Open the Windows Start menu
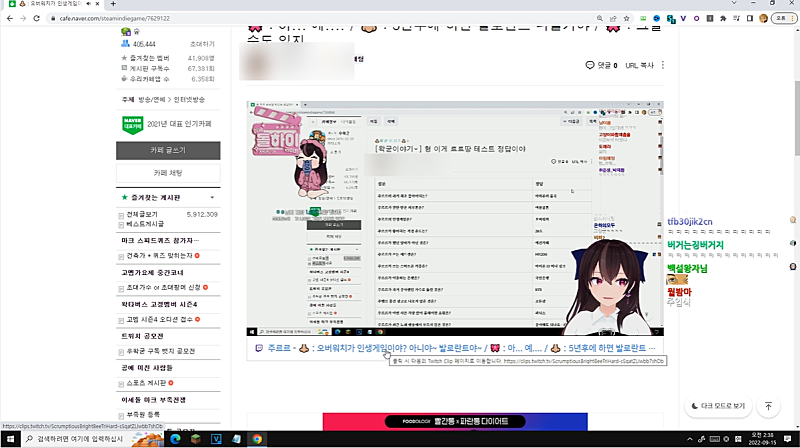The image size is (800, 448). pyautogui.click(x=10, y=439)
